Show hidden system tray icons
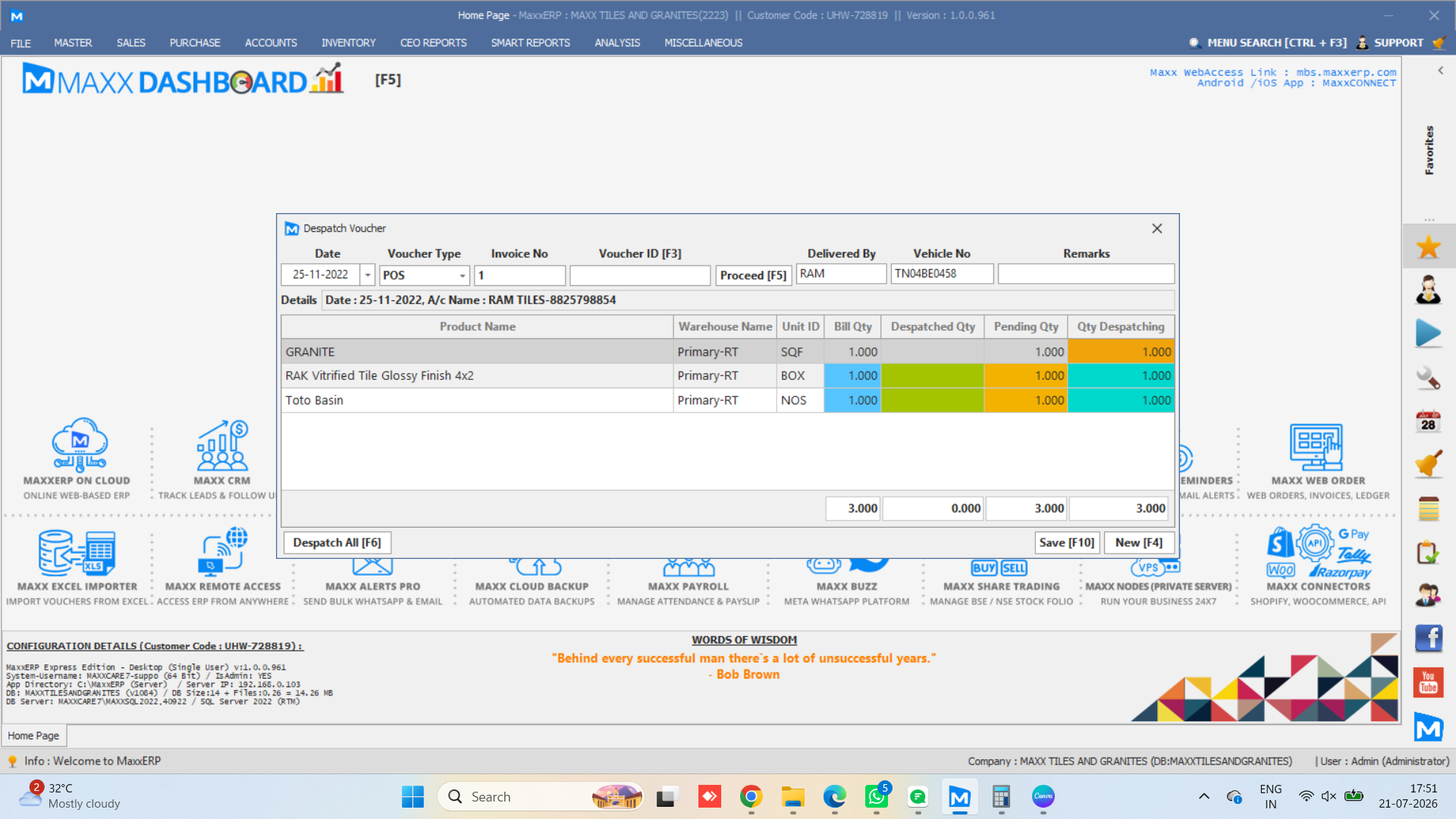This screenshot has height=819, width=1456. point(1203,796)
